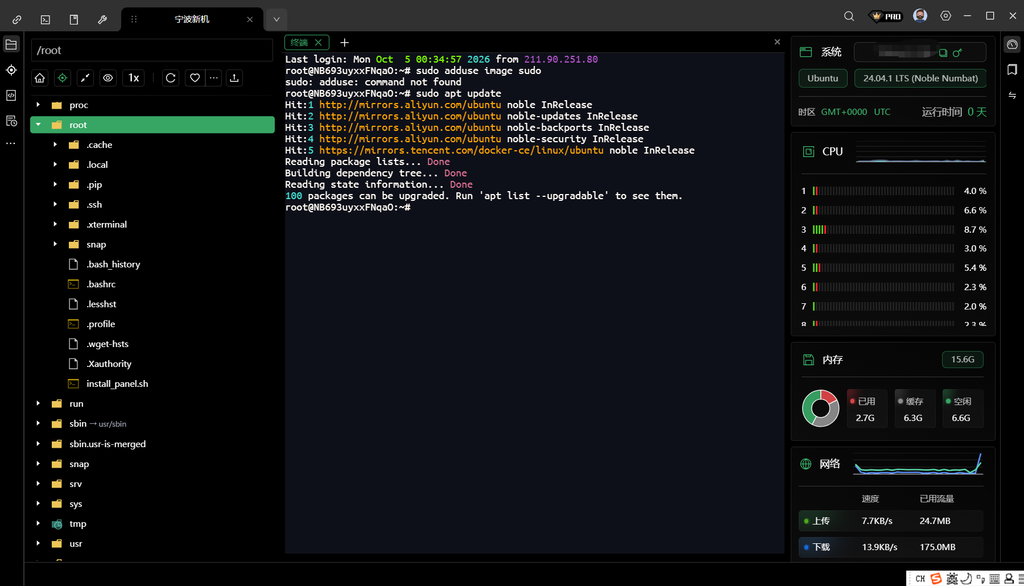
Task: Click the green key icon in 系统 panel
Action: [x=957, y=53]
